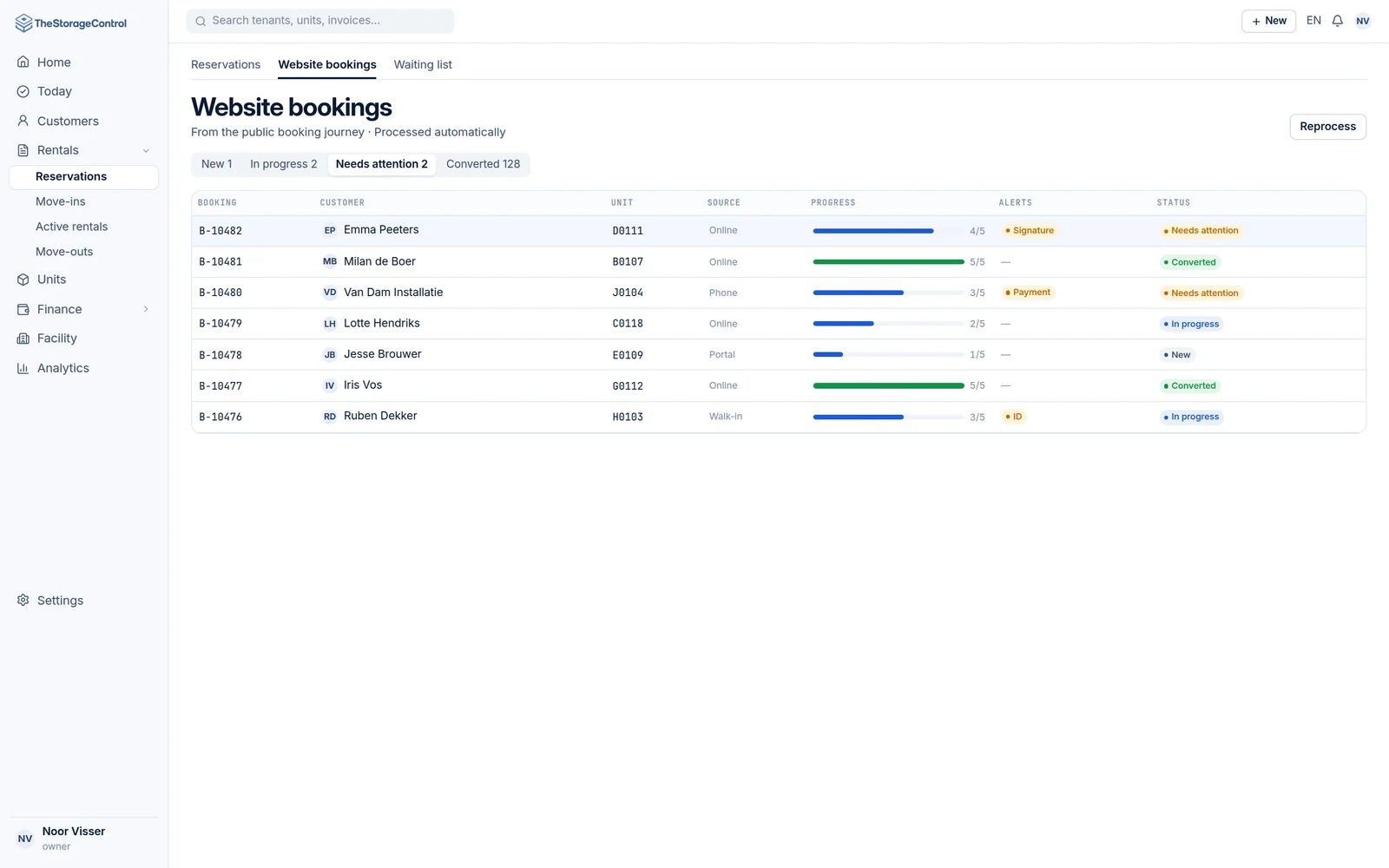Click the Finance wallet icon
Viewport: 1389px width, 868px height.
click(23, 309)
